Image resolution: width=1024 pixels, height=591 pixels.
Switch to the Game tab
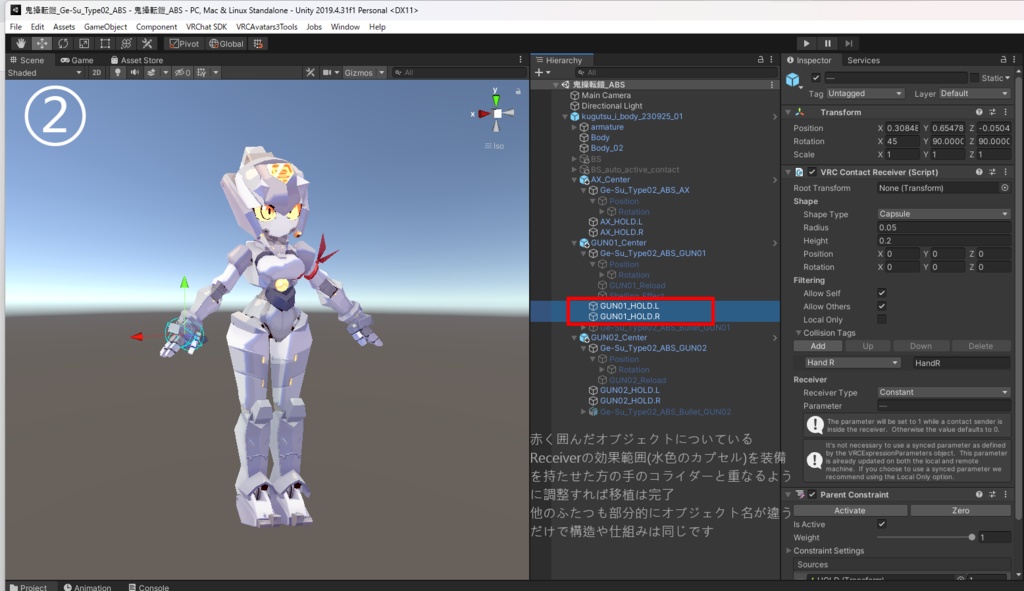80,59
